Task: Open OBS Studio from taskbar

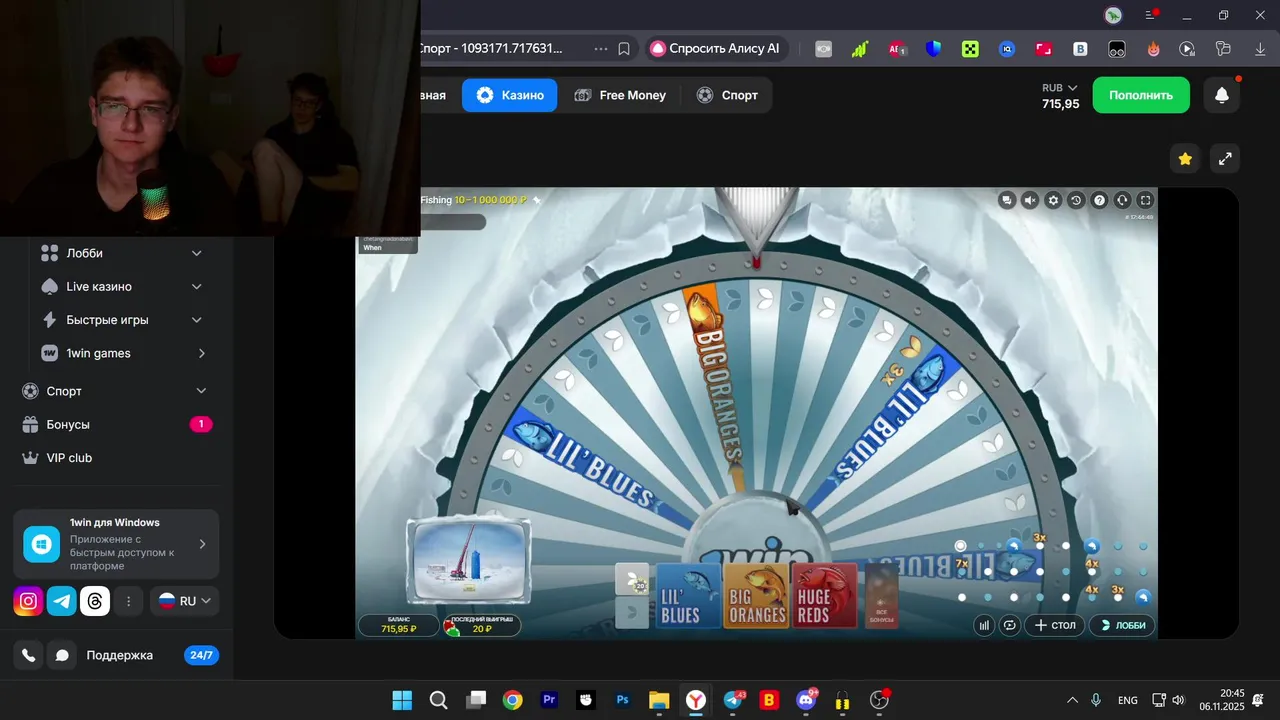Action: pos(880,700)
